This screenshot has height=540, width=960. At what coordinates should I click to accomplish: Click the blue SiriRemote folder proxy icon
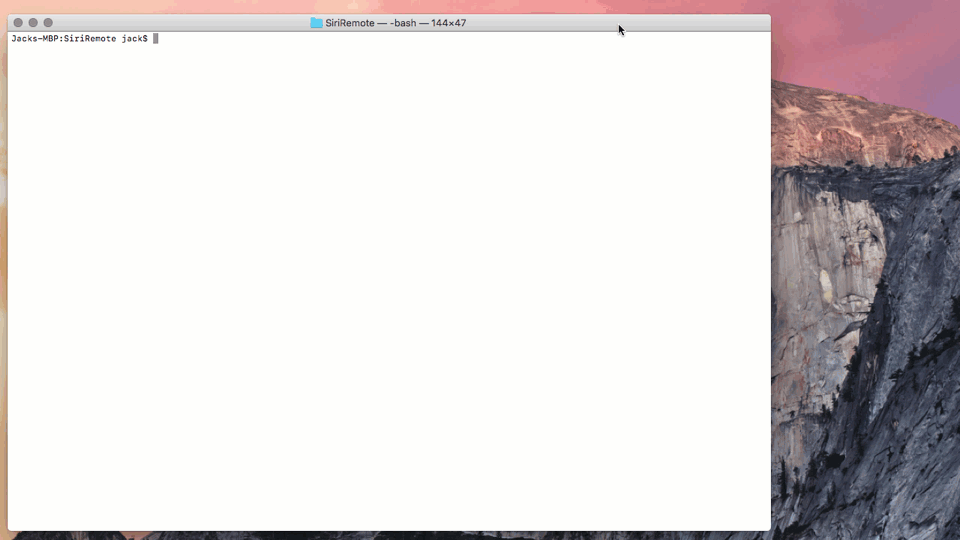(316, 23)
